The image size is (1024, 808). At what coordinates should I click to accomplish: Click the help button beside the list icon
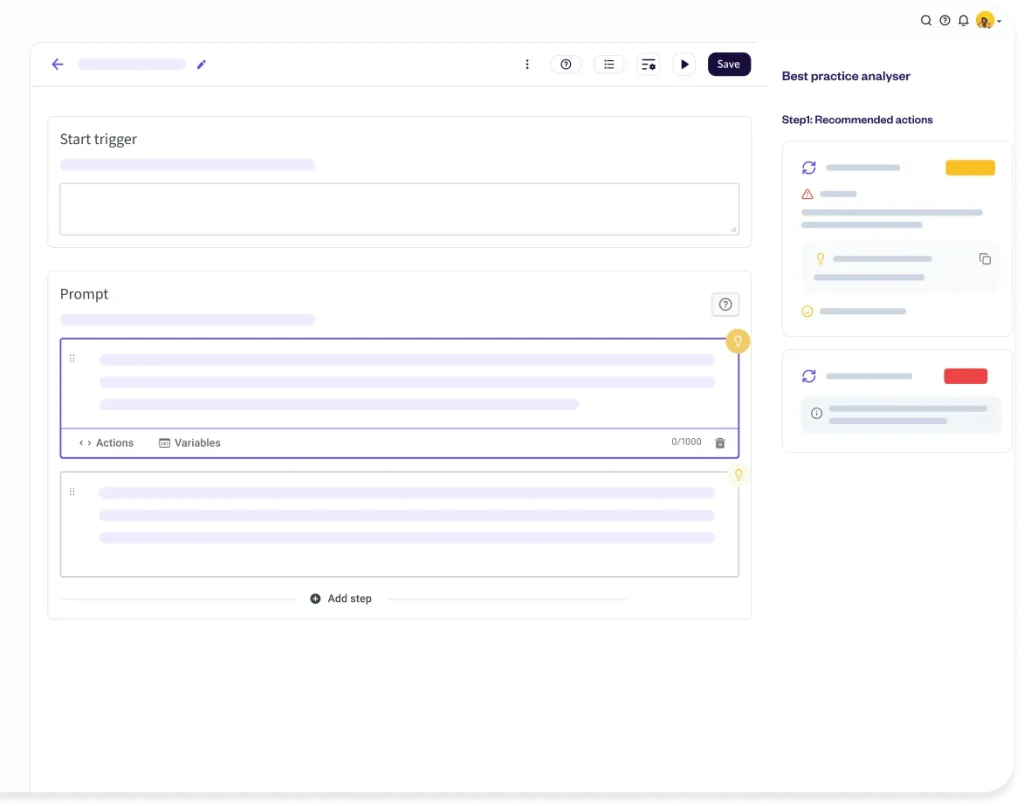[566, 64]
